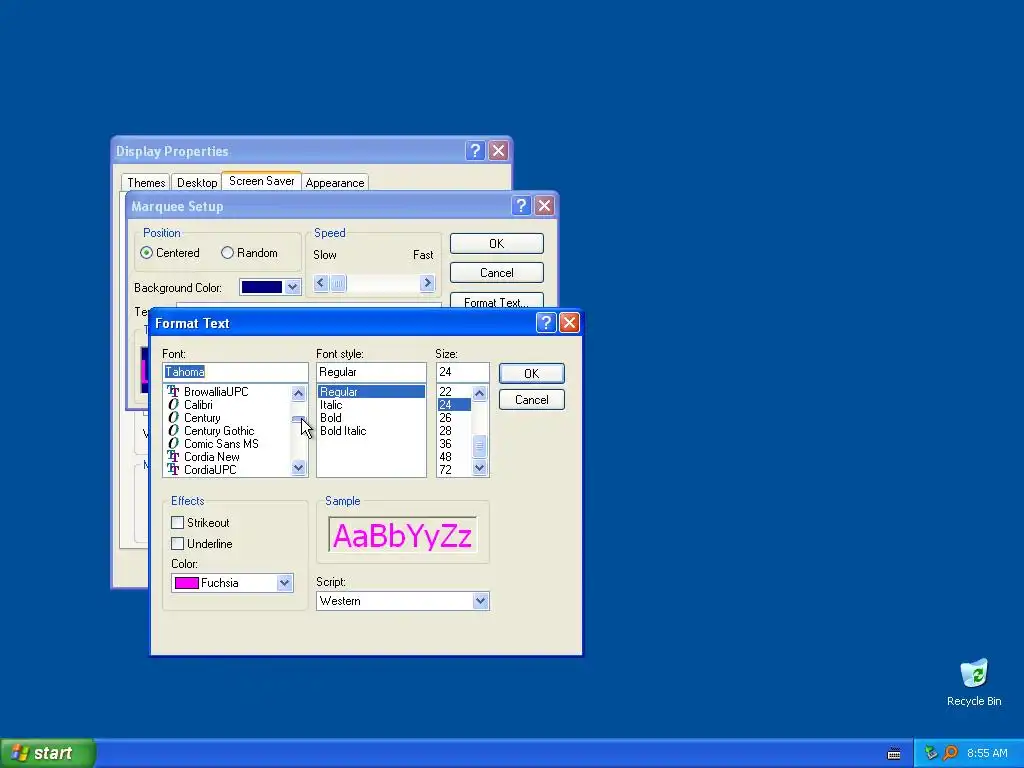Select Calibri font name
Screen dimensions: 1024x768
click(x=198, y=405)
